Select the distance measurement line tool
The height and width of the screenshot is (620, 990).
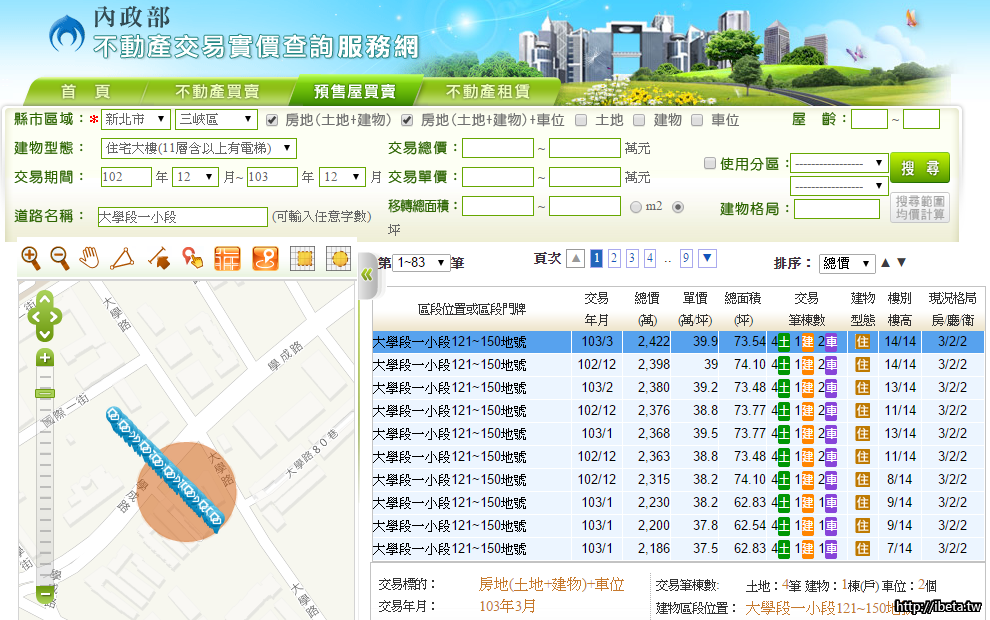pyautogui.click(x=158, y=258)
